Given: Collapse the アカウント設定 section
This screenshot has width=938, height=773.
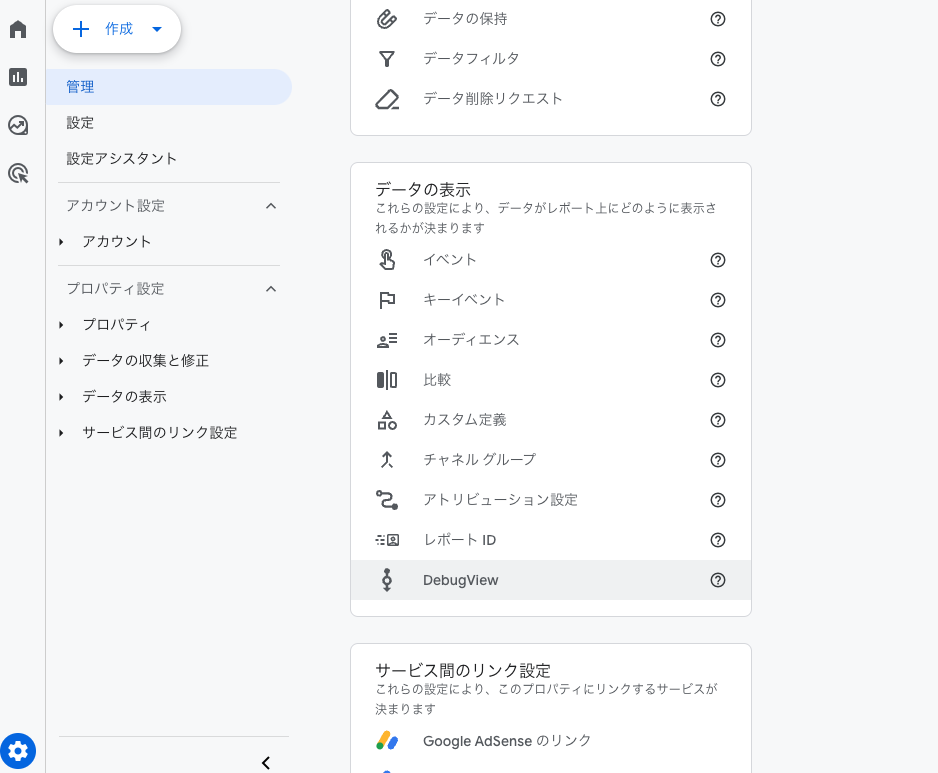Looking at the screenshot, I should (270, 206).
